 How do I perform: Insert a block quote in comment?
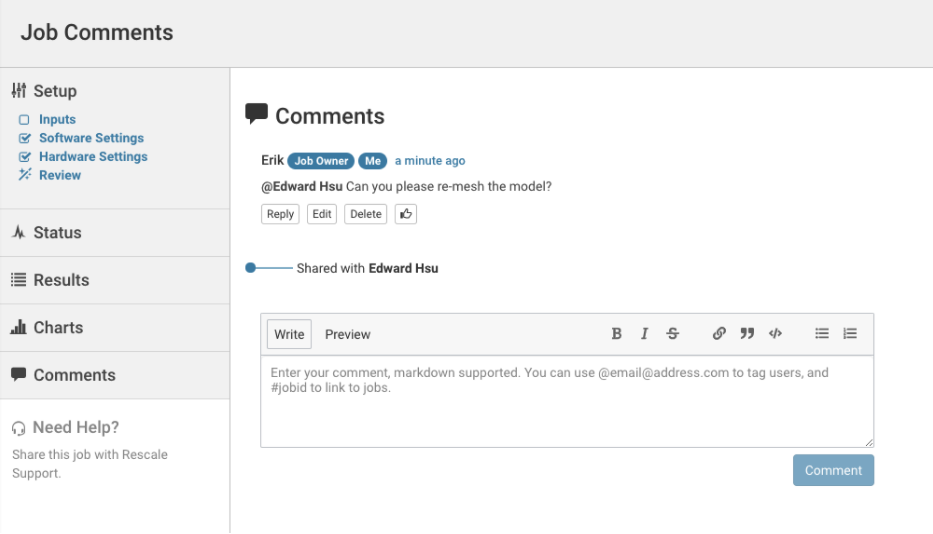click(x=747, y=334)
